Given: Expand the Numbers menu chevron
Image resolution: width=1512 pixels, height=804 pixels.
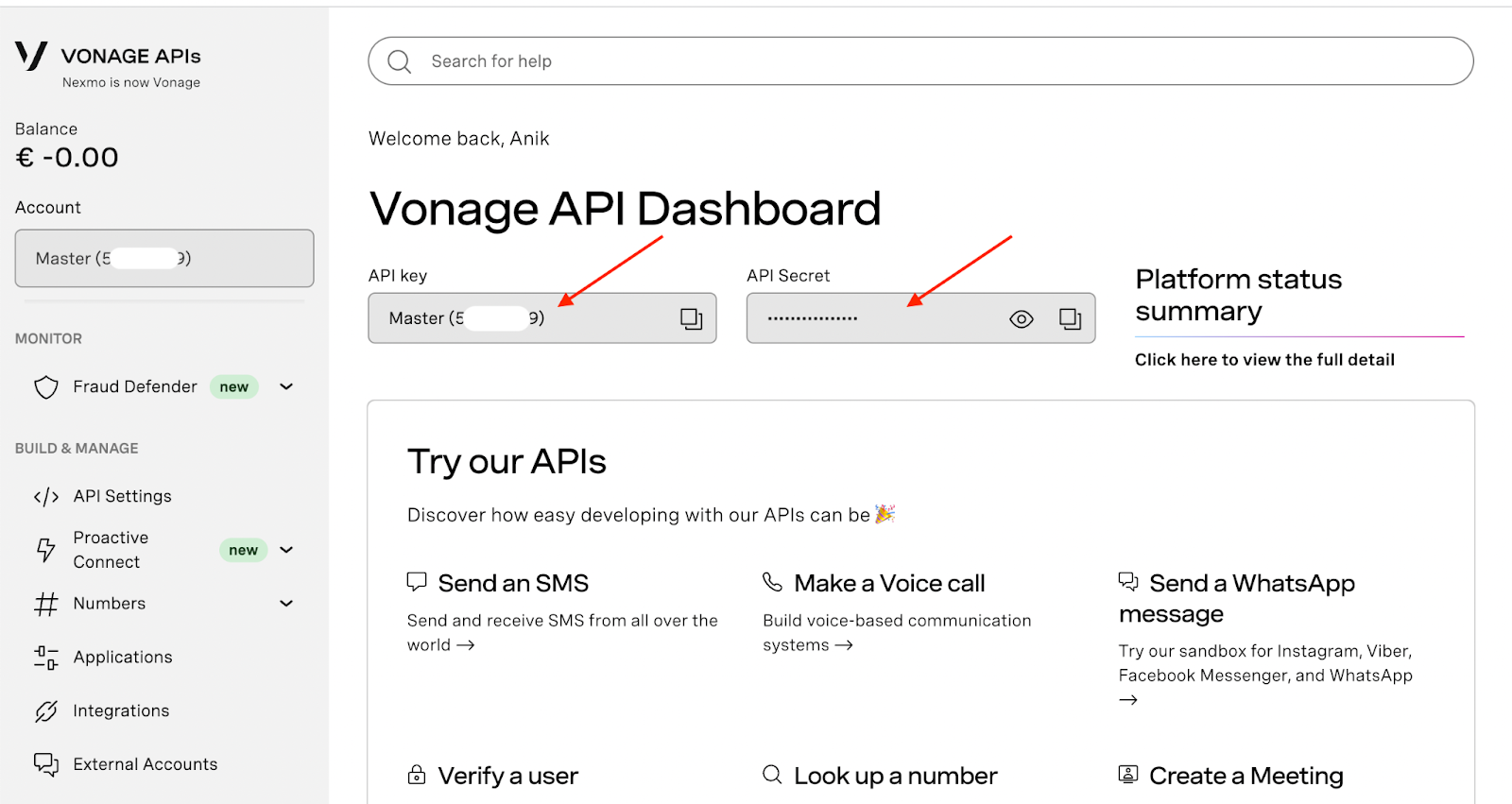Looking at the screenshot, I should [286, 604].
